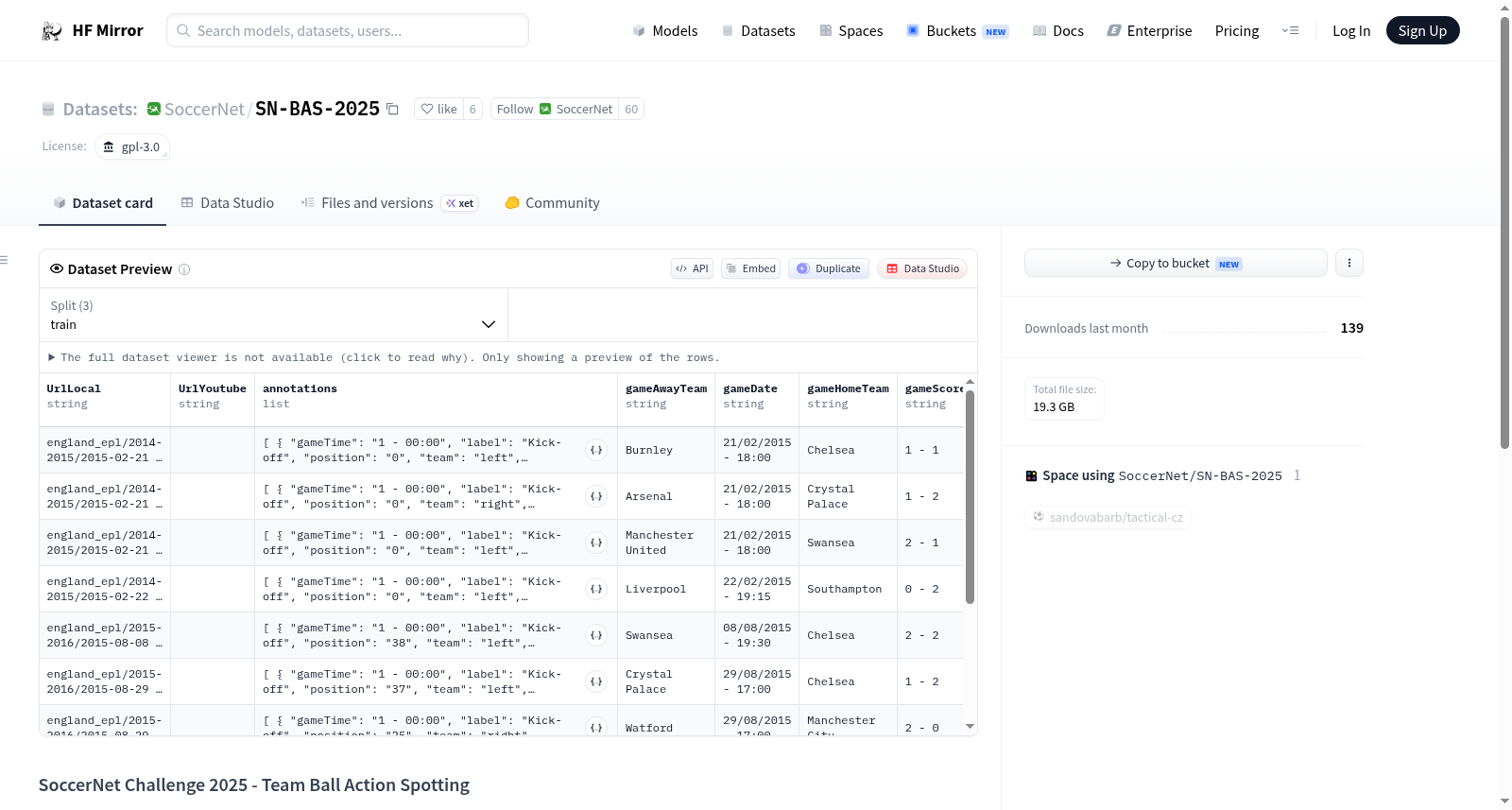Expand annotations JSON for the Liverpool row

(596, 589)
